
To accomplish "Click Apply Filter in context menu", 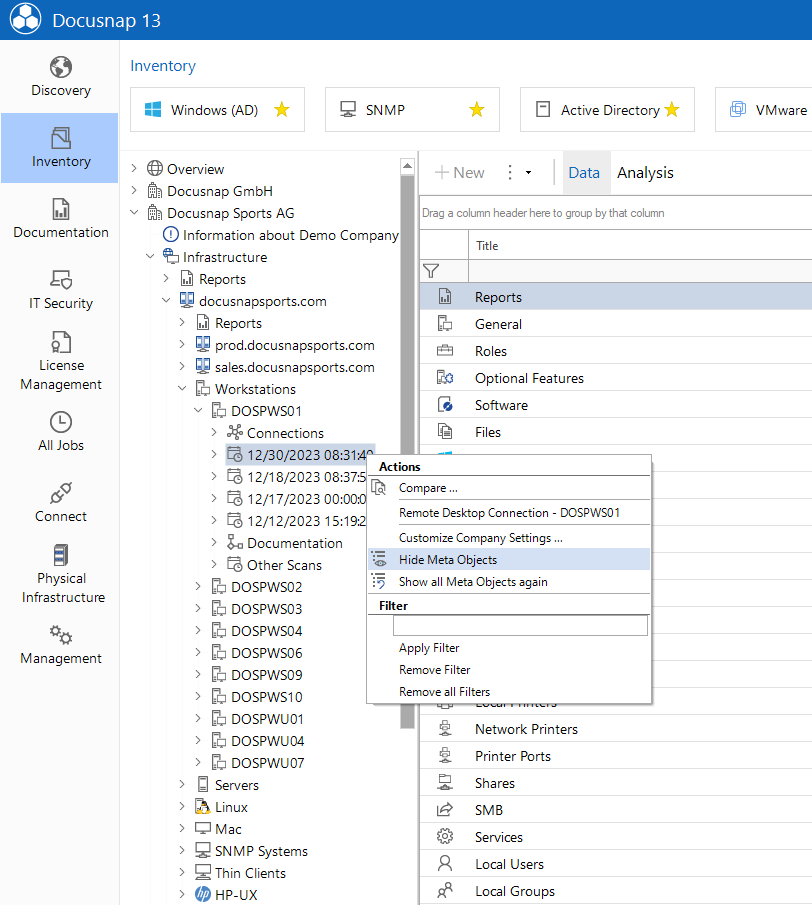I will pyautogui.click(x=509, y=648).
